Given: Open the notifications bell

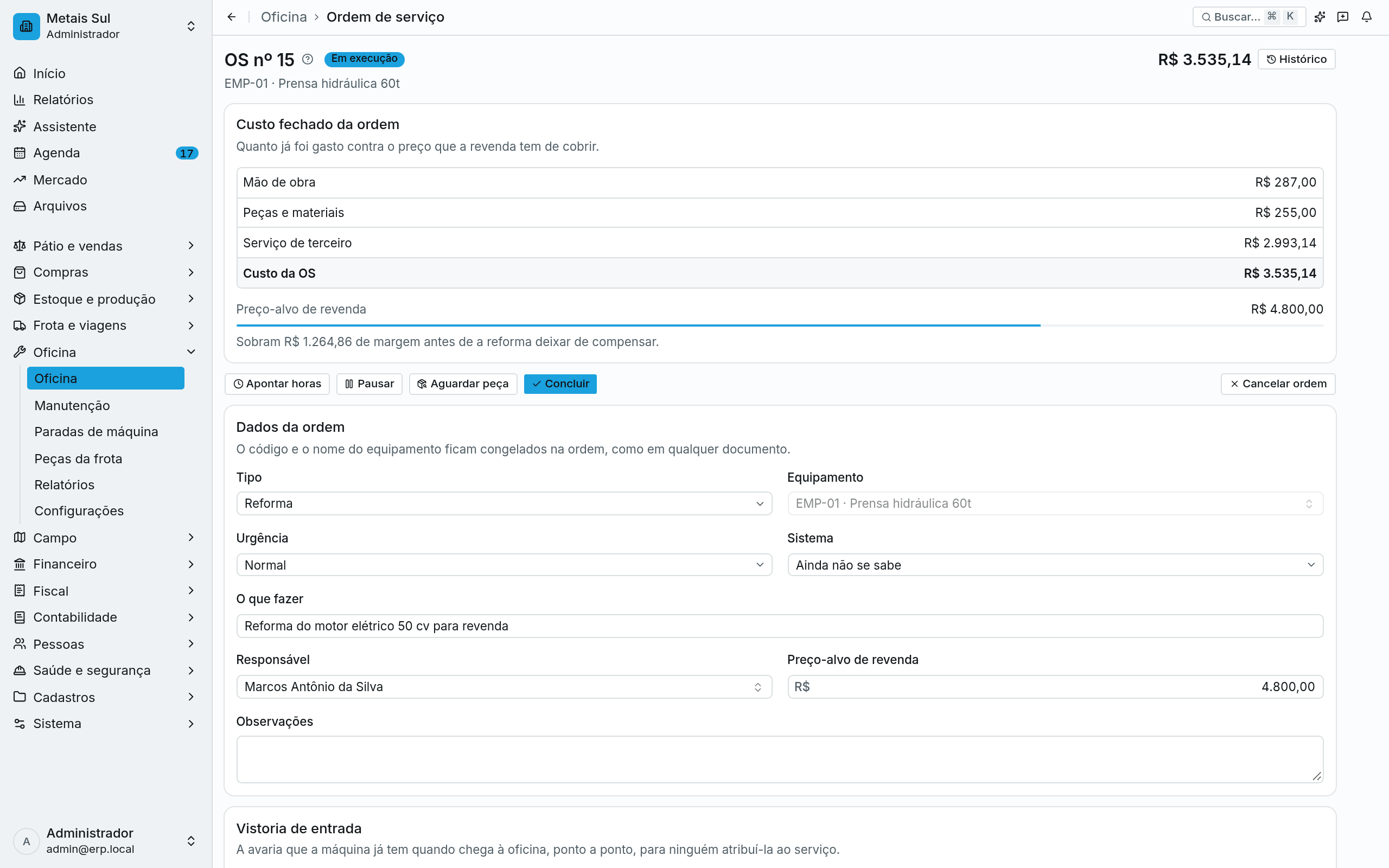Looking at the screenshot, I should pyautogui.click(x=1367, y=17).
